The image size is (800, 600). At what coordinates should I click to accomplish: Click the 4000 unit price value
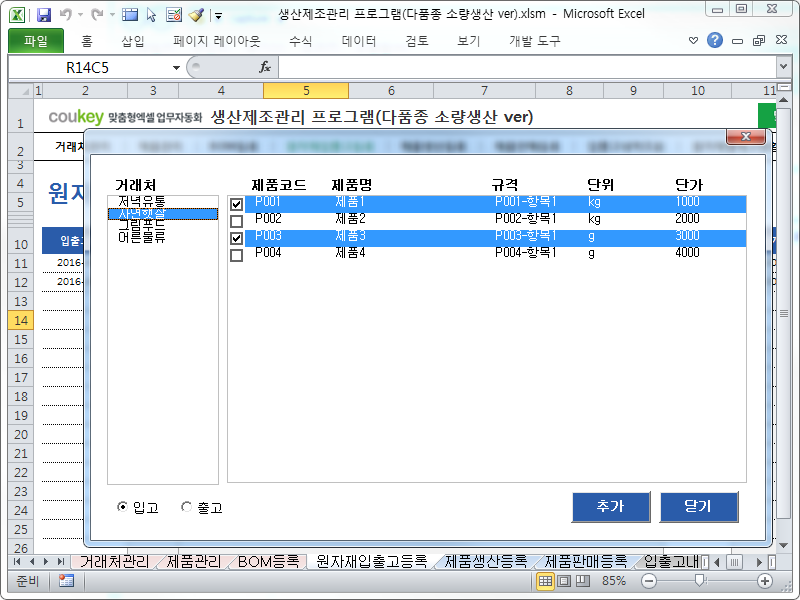(687, 253)
